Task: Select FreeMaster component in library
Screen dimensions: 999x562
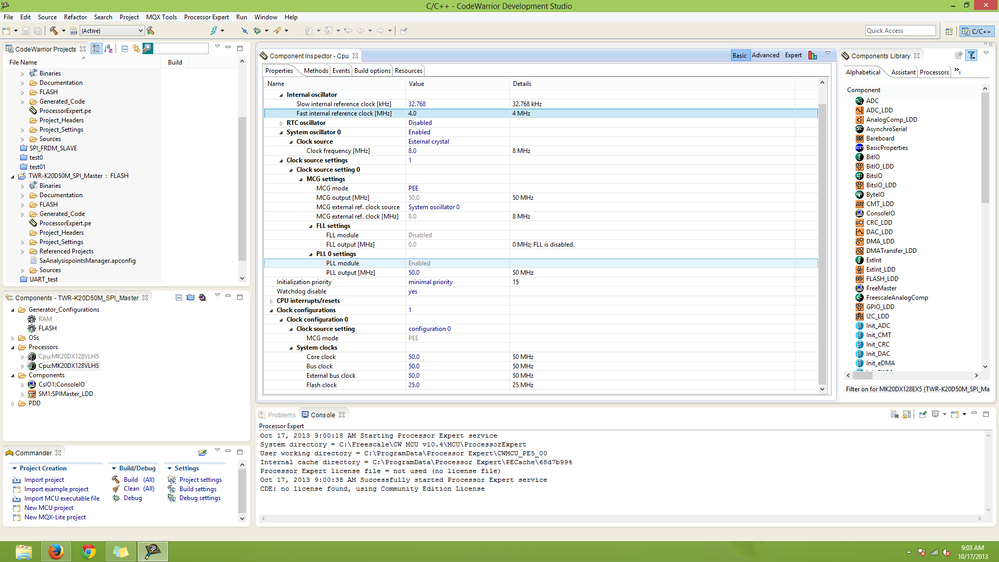Action: coord(881,288)
